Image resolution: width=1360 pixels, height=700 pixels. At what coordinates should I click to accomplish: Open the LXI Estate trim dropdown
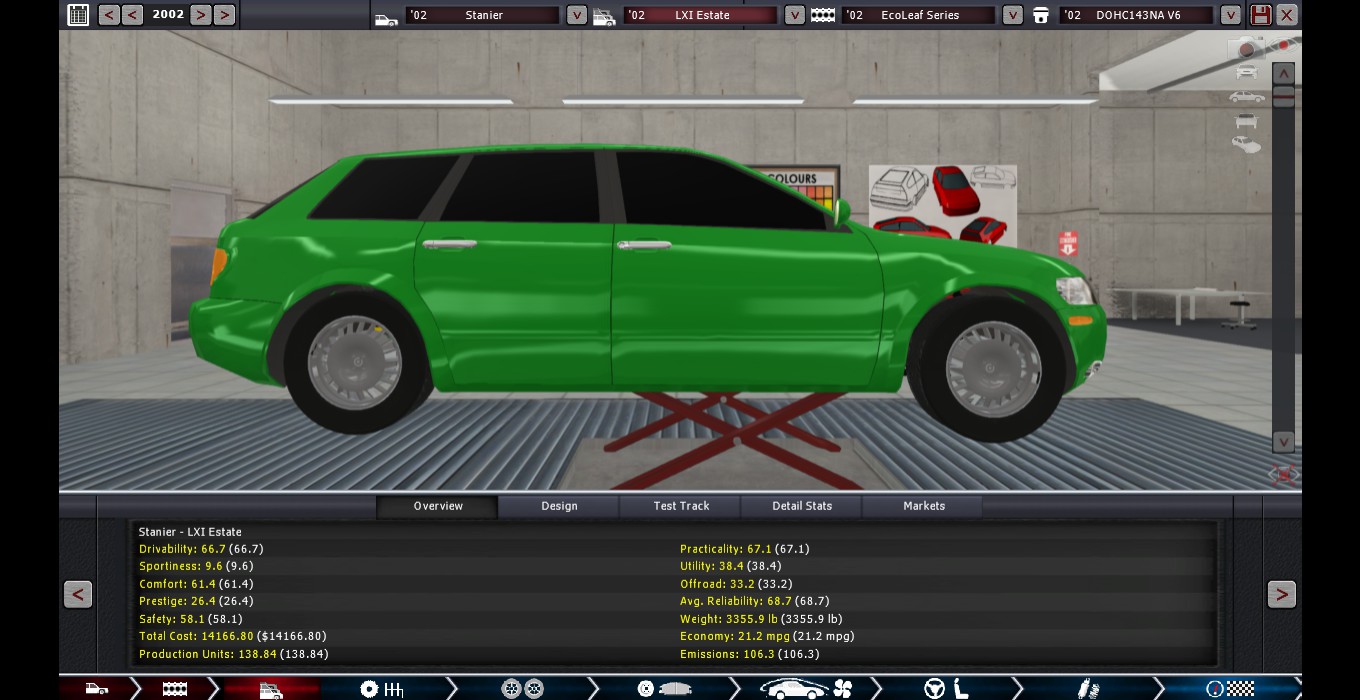click(x=795, y=15)
